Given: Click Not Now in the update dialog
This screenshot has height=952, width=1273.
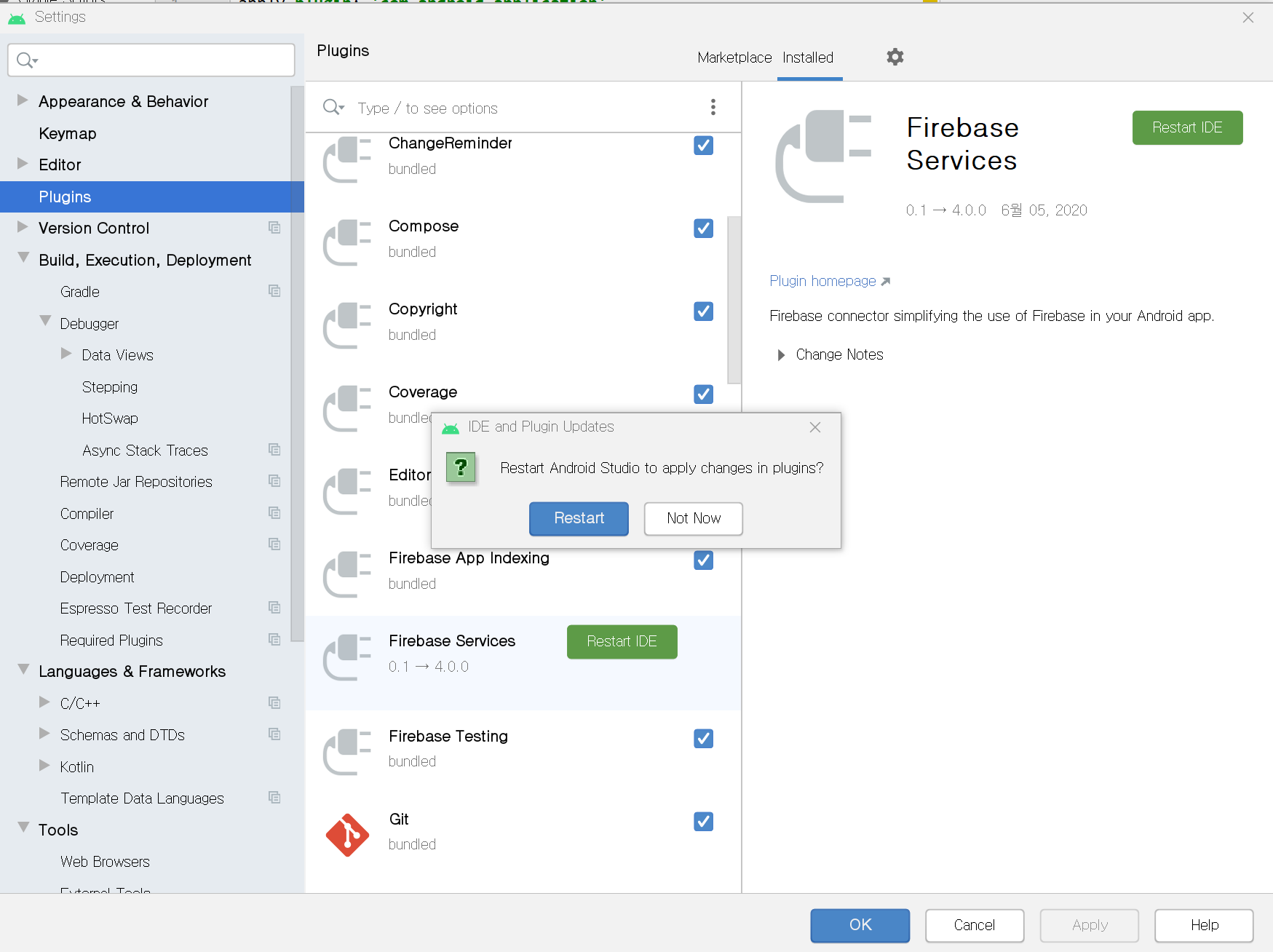Looking at the screenshot, I should pos(694,518).
